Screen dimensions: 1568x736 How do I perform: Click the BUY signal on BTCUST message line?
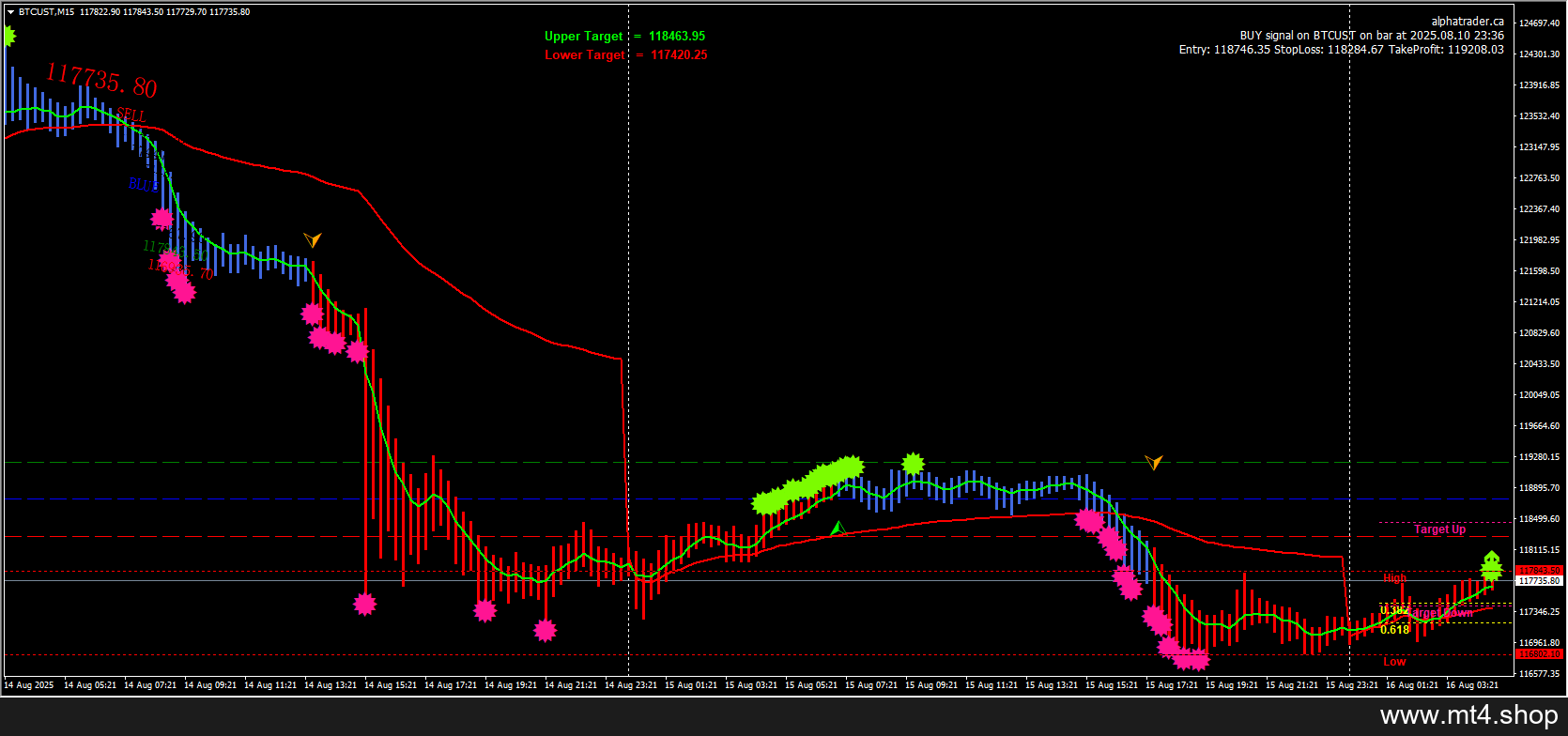(1372, 36)
